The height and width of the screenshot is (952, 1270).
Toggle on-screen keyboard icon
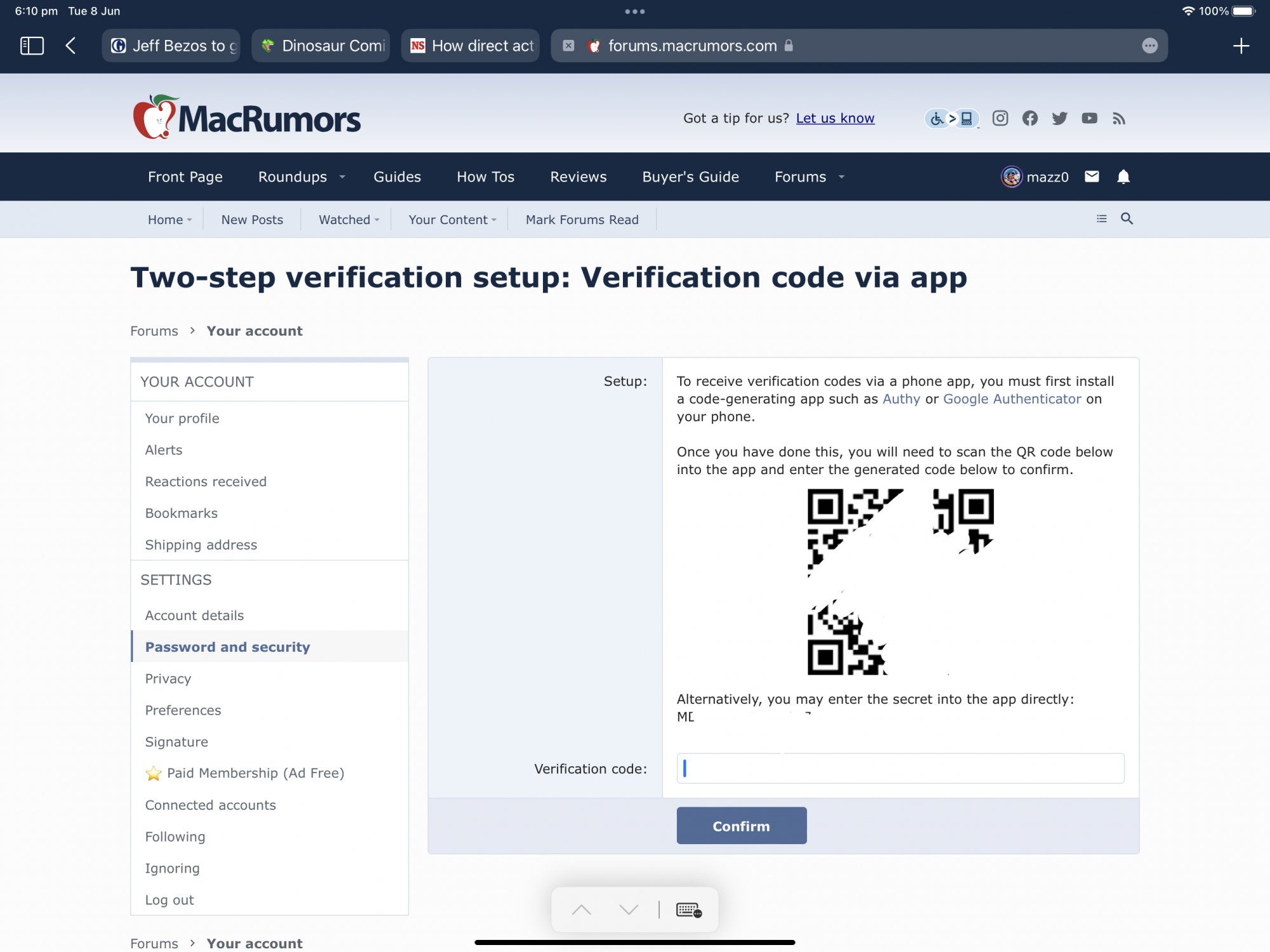pos(688,909)
